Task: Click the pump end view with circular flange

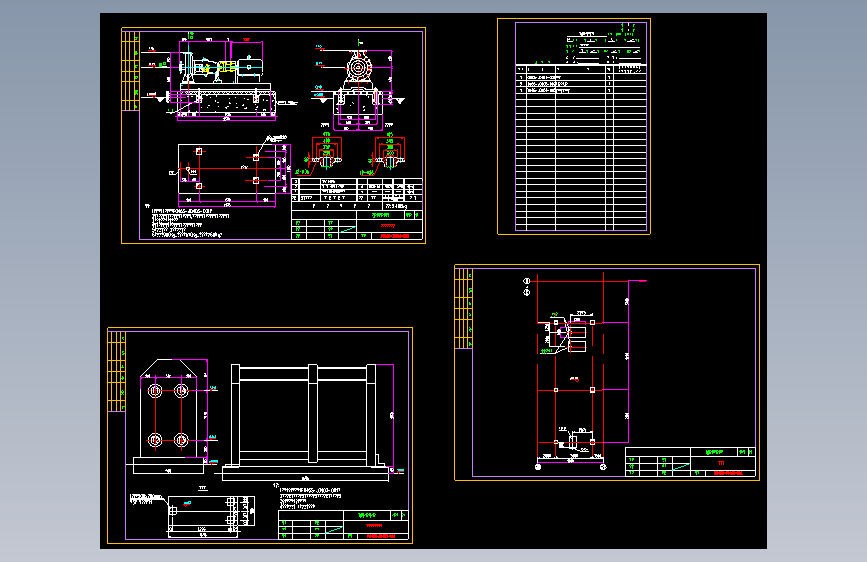Action: tap(359, 86)
